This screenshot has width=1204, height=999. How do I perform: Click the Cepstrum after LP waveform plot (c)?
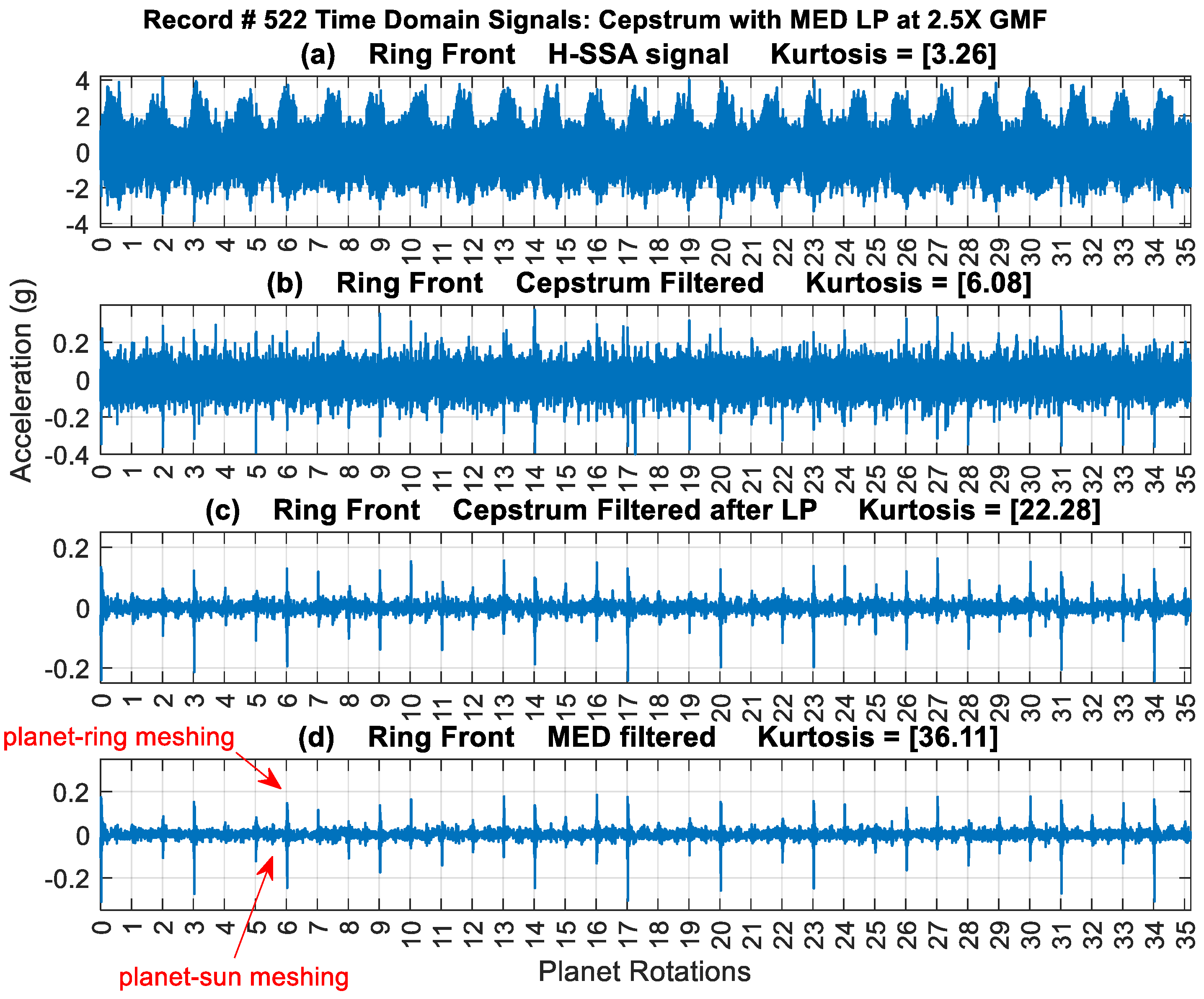coord(646,607)
